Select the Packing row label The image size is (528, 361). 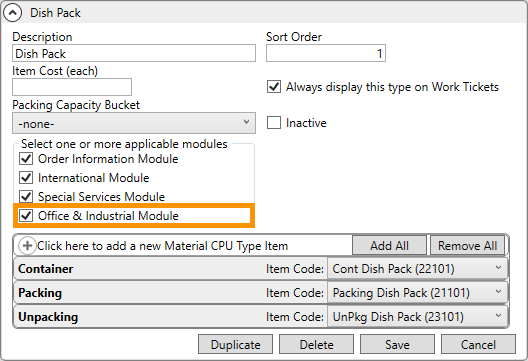click(40, 293)
